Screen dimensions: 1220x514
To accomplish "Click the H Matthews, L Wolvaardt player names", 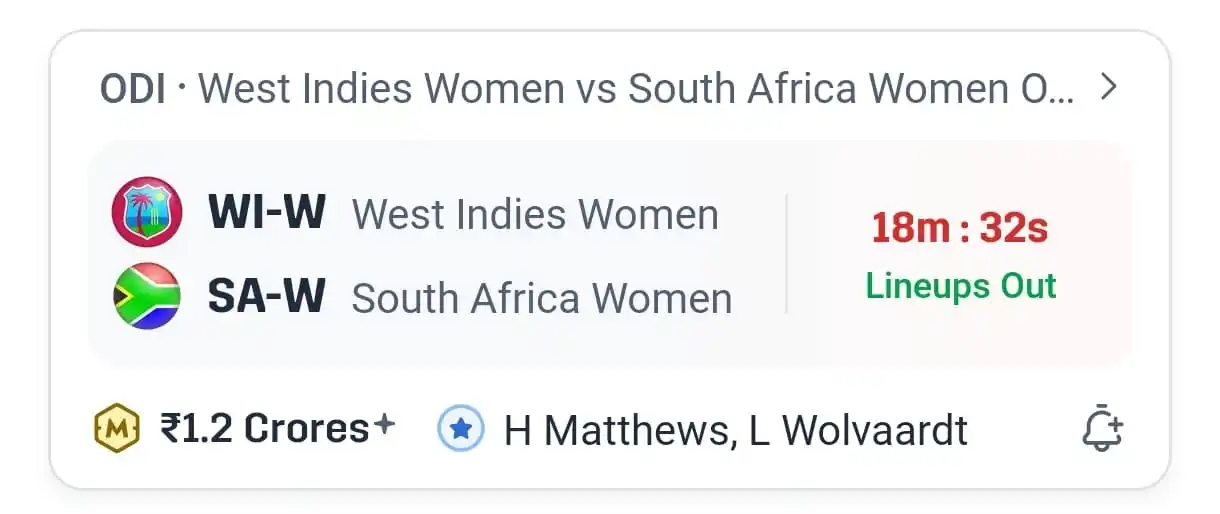I will 736,431.
